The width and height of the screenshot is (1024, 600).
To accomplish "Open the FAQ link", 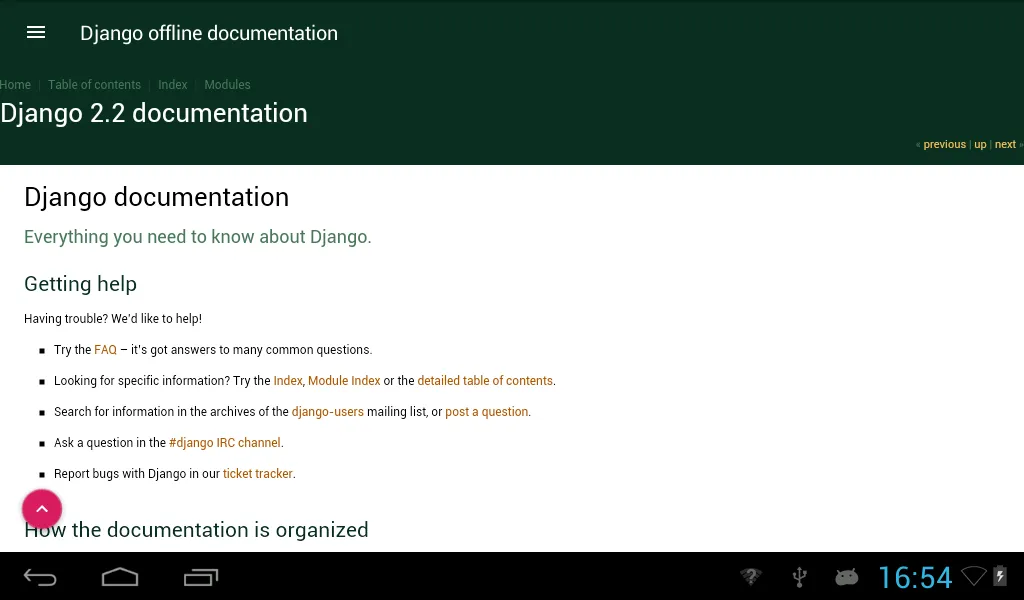I will click(105, 350).
